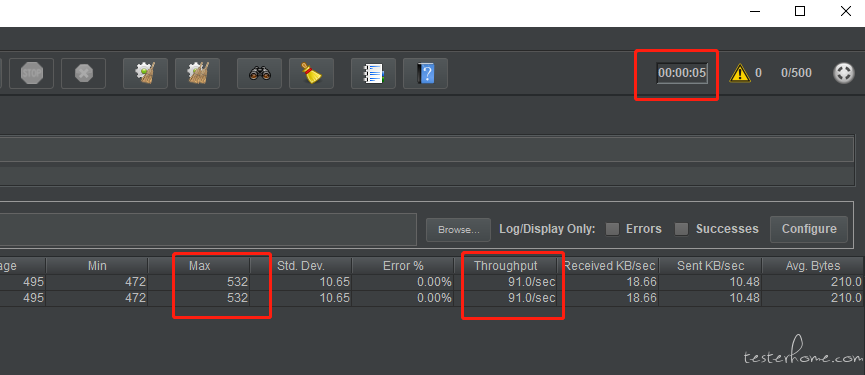The width and height of the screenshot is (865, 375).
Task: Click the Reset Search broom icon
Action: pos(311,73)
